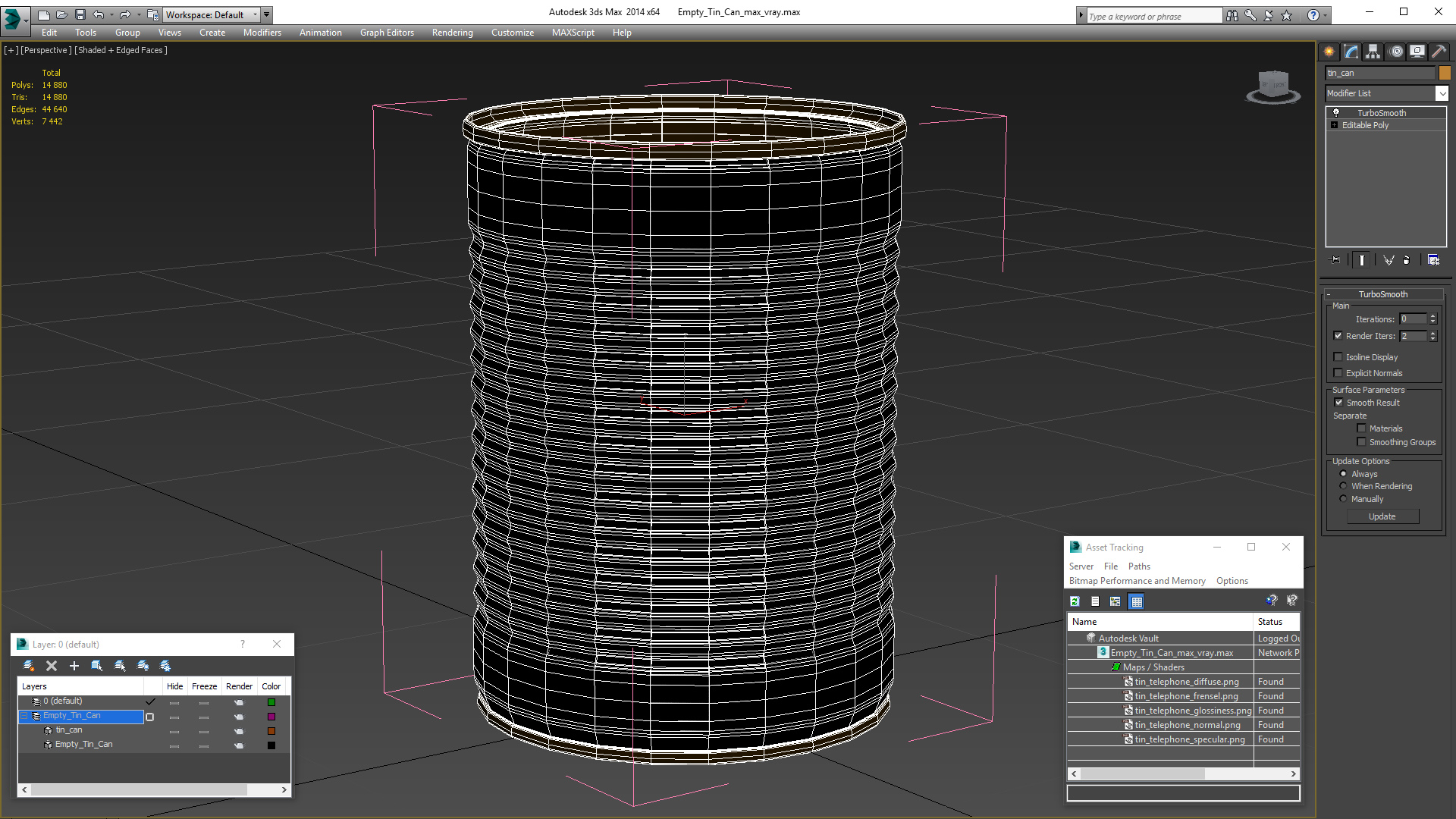The width and height of the screenshot is (1456, 819).
Task: Click viewport plus [+] menu label
Action: 11,50
